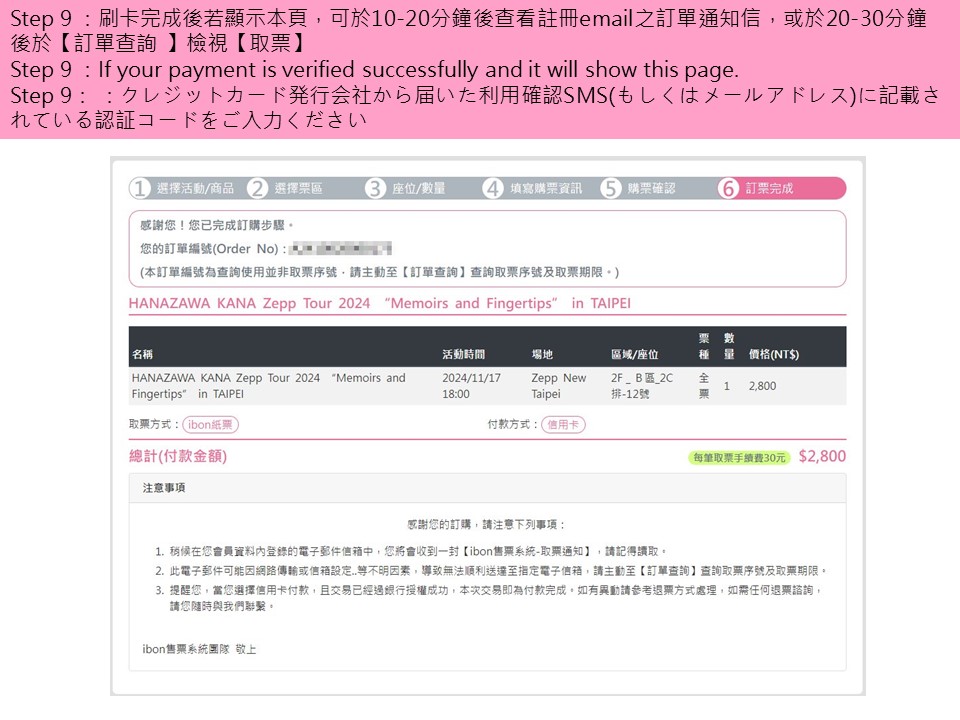Image resolution: width=960 pixels, height=720 pixels.
Task: Click the pink HANAZAWA KANA event title heading
Action: pyautogui.click(x=380, y=303)
